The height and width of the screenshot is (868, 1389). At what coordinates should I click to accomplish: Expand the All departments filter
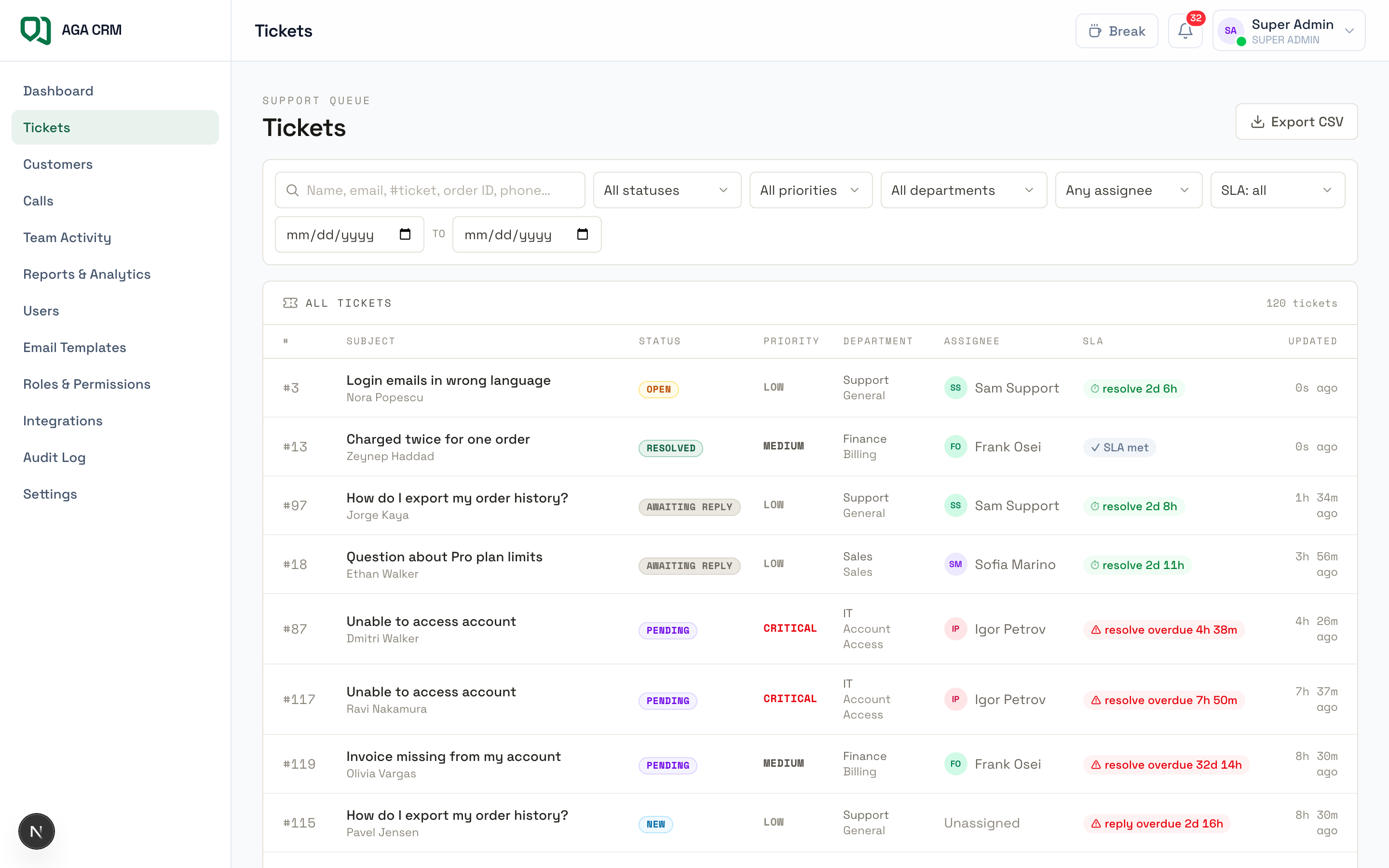963,190
